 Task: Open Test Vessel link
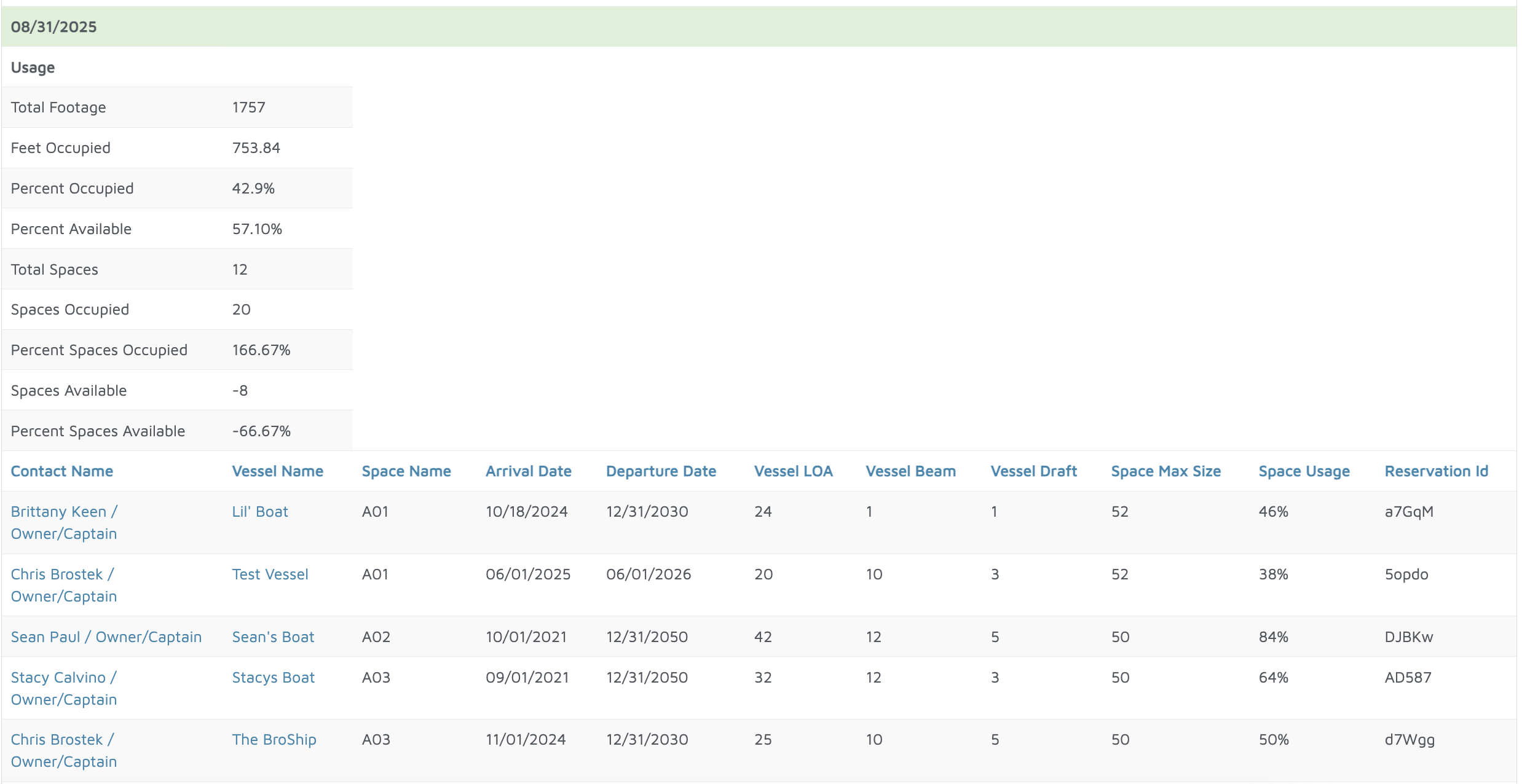pos(270,574)
